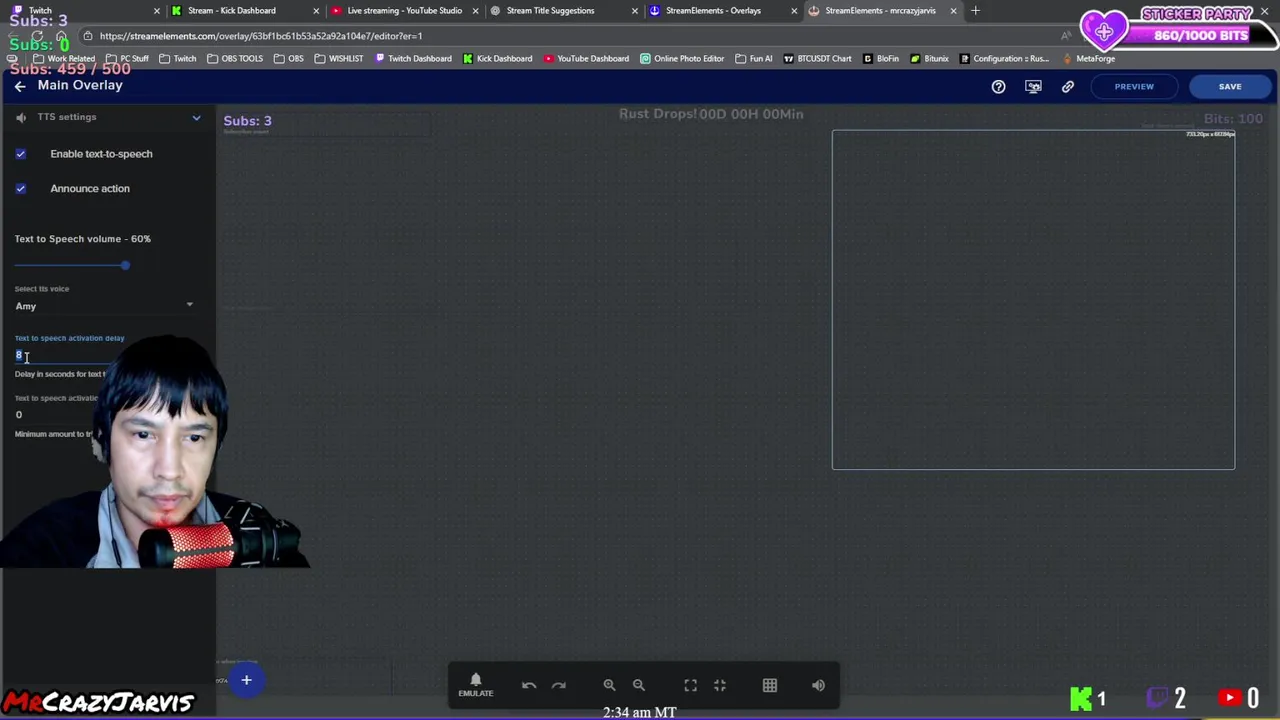
Task: Toggle Enable text-to-speech checkbox
Action: (20, 154)
